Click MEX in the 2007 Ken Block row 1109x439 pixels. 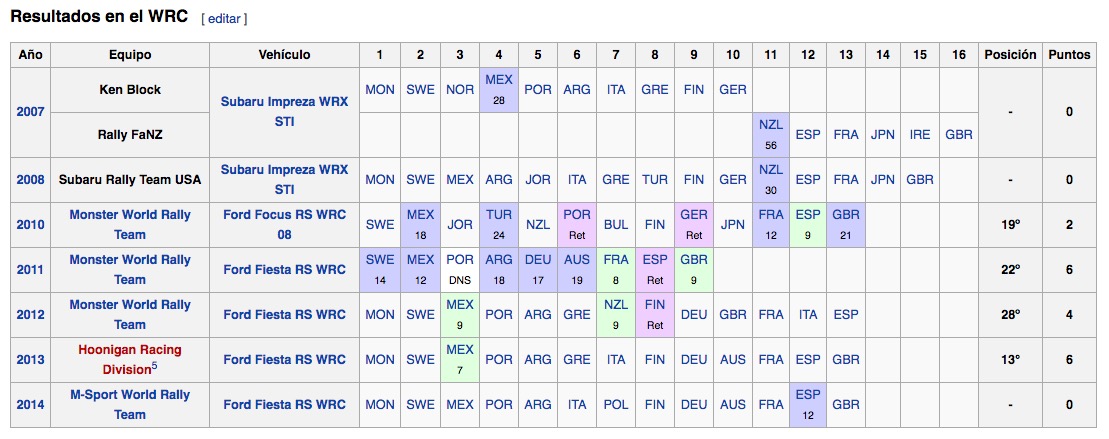499,79
